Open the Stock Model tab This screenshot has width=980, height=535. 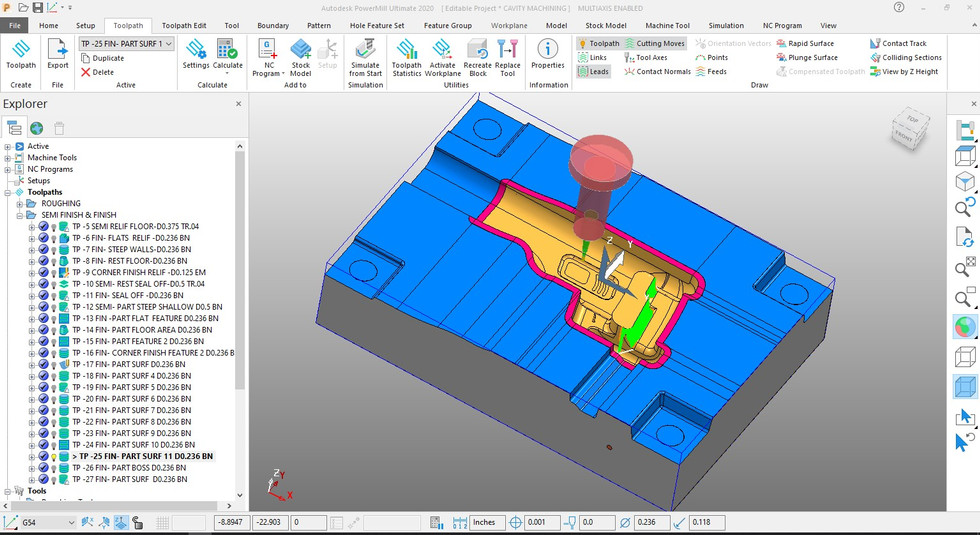[606, 26]
